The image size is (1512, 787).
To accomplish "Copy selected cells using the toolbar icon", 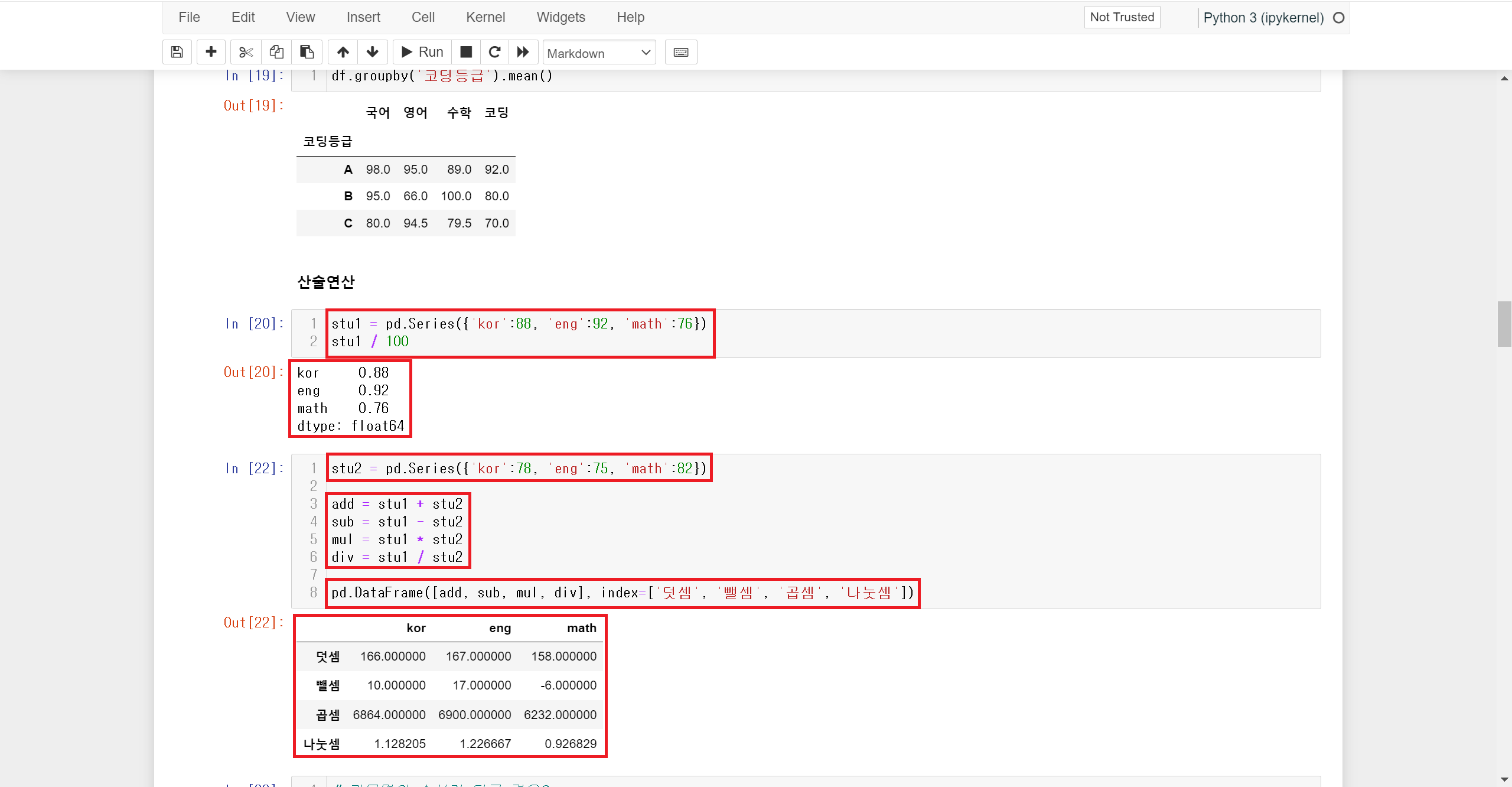I will tap(276, 52).
